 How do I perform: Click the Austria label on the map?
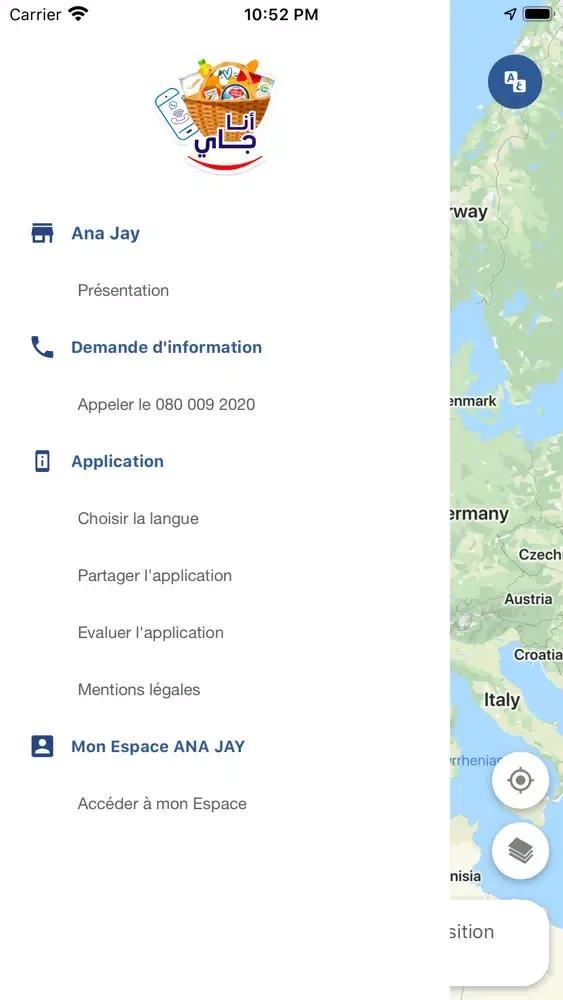(528, 599)
